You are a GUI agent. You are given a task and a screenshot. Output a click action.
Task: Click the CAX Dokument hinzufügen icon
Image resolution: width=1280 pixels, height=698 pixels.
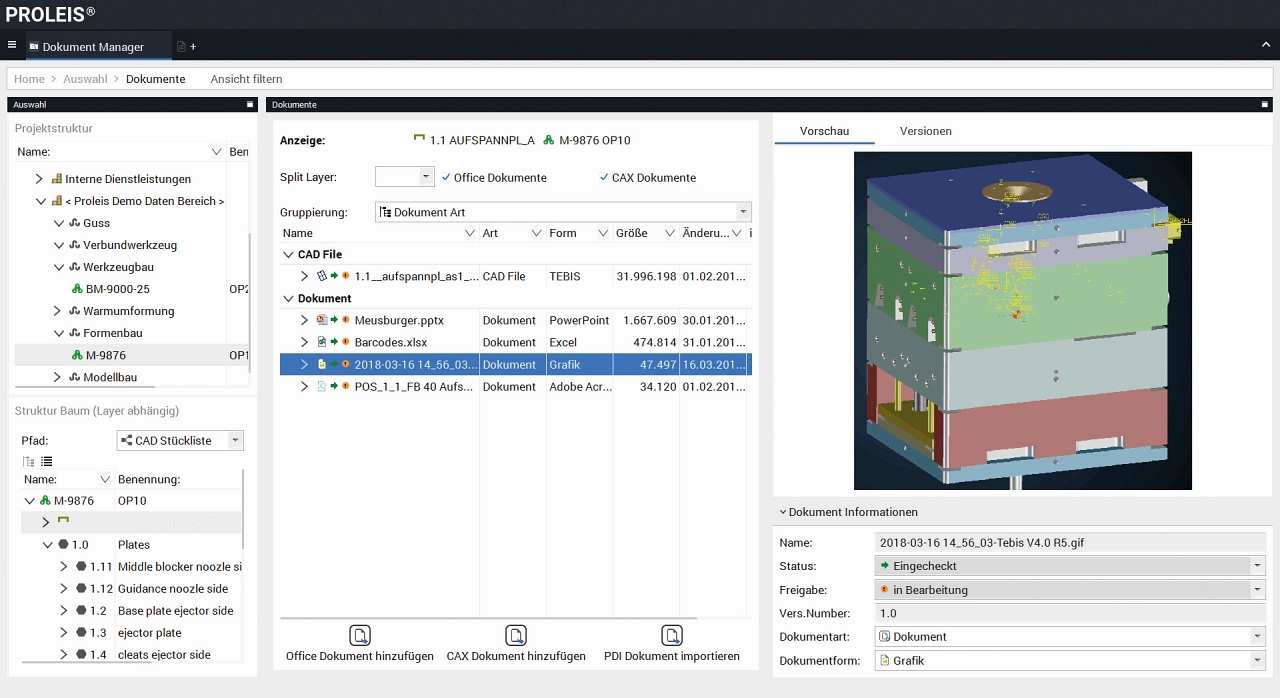pos(516,635)
